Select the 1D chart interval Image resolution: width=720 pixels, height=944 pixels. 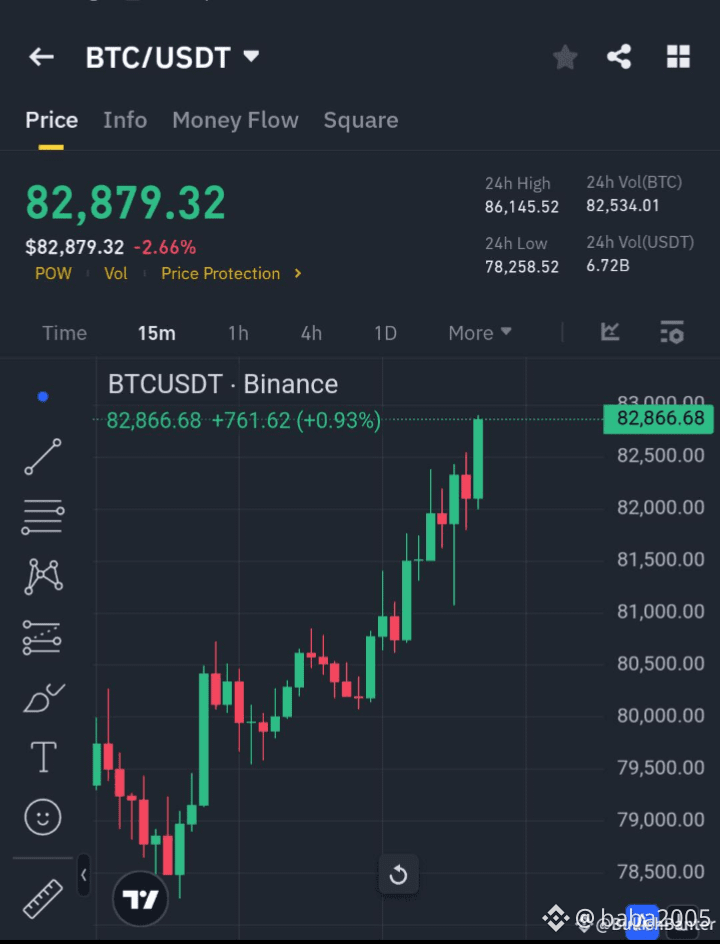tap(385, 333)
